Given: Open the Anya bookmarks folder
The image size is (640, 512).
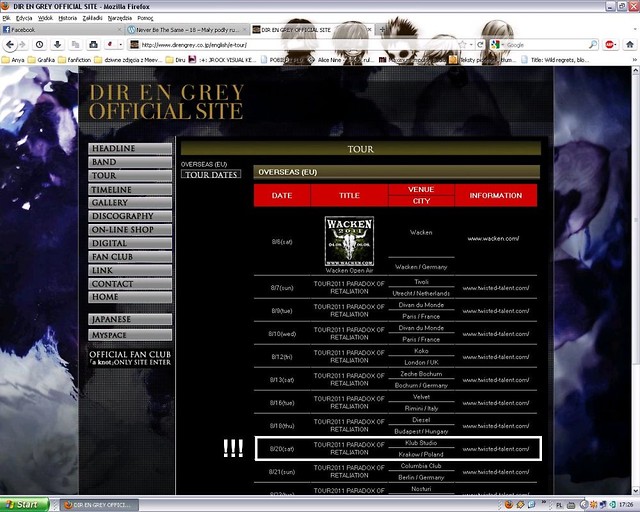Looking at the screenshot, I should pos(13,60).
